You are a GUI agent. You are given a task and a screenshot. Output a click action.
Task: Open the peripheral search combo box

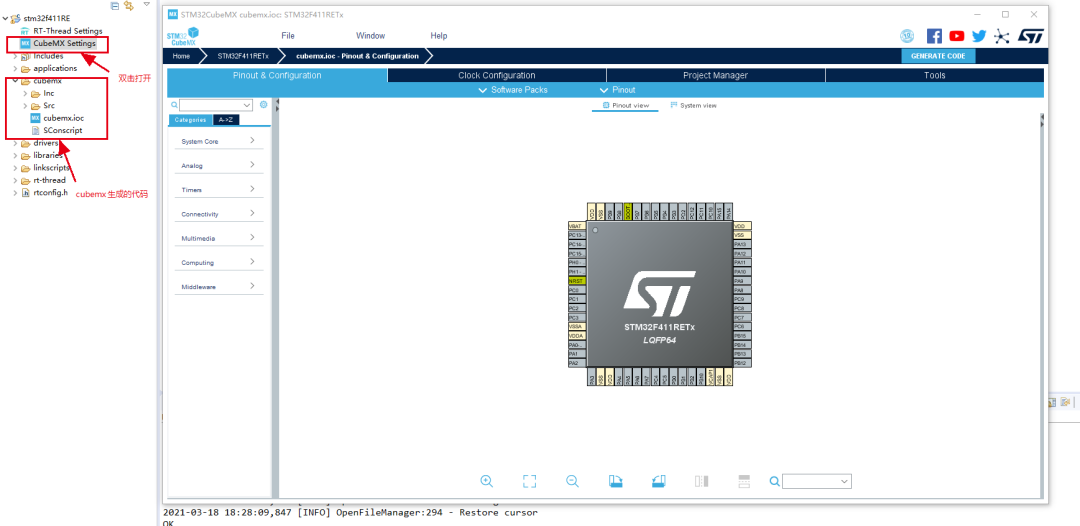(x=216, y=105)
